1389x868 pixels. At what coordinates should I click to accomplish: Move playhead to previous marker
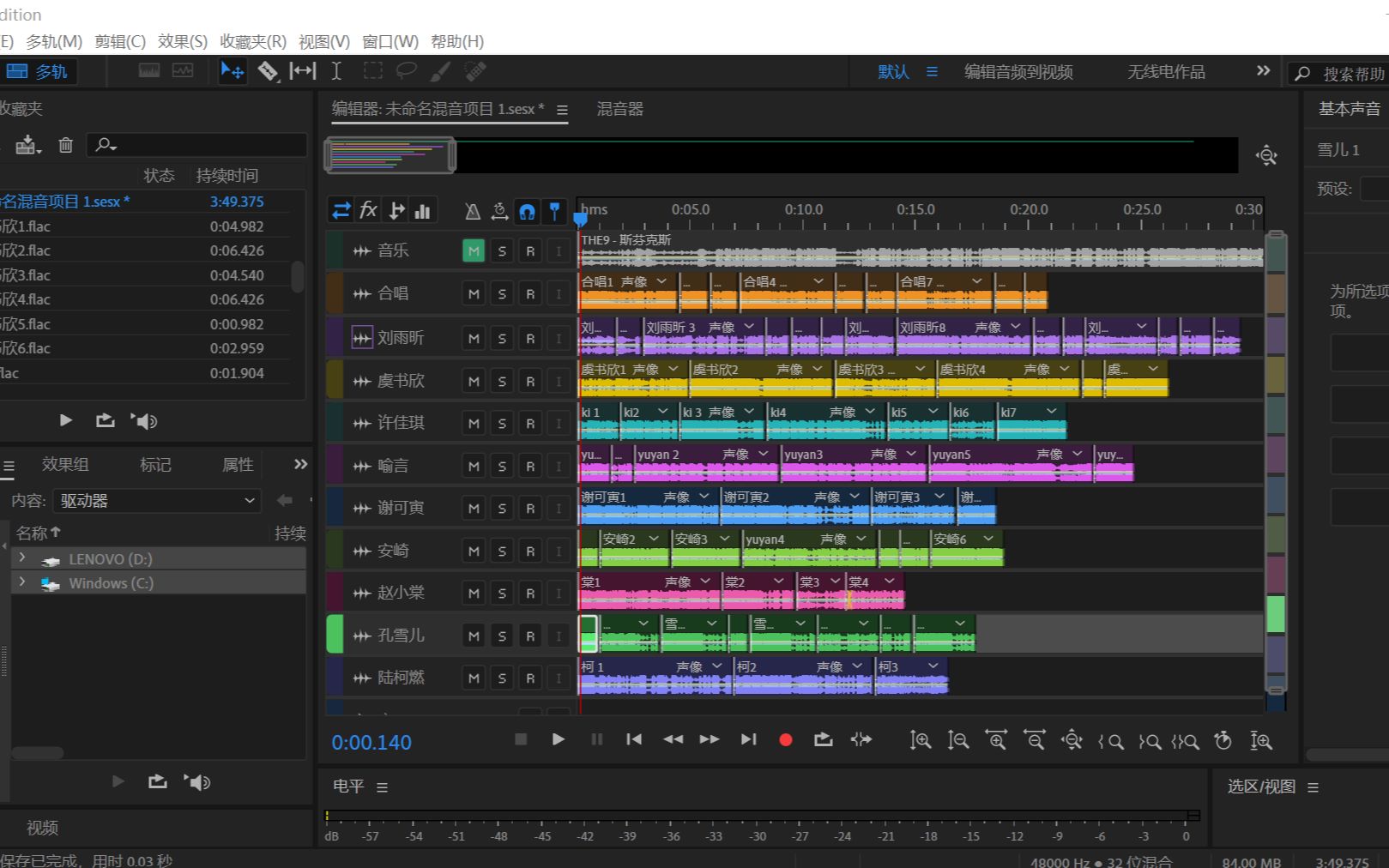634,739
